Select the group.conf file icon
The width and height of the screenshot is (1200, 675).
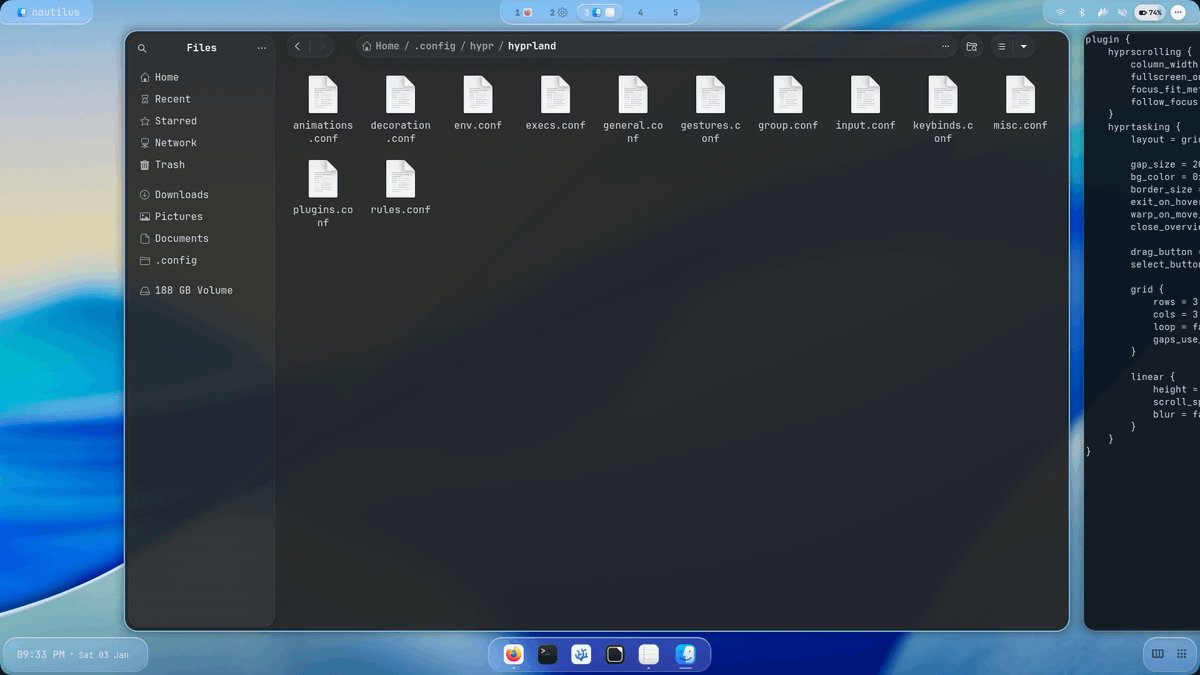tap(788, 95)
